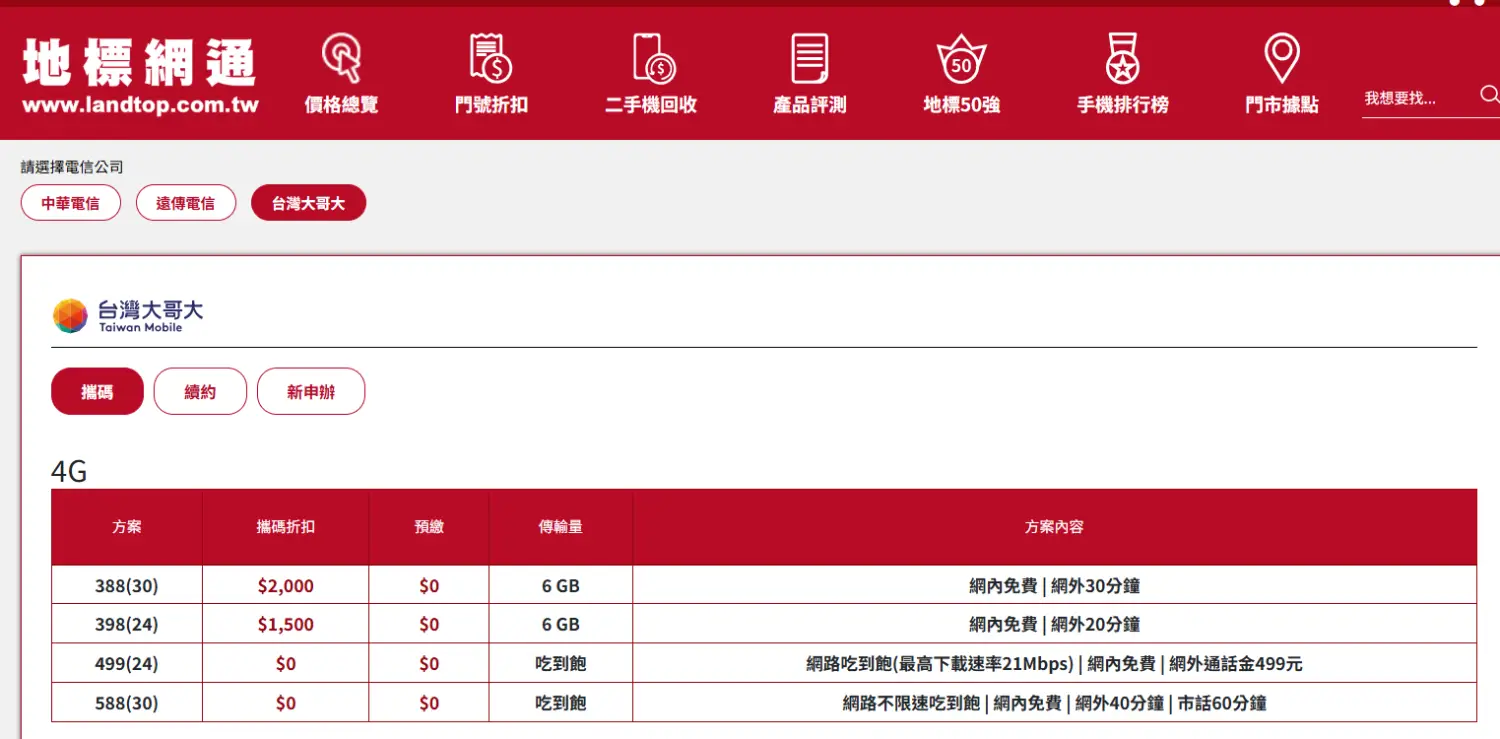The image size is (1500, 739).
Task: Select the 台灣大哥大 carrier option
Action: click(x=308, y=203)
